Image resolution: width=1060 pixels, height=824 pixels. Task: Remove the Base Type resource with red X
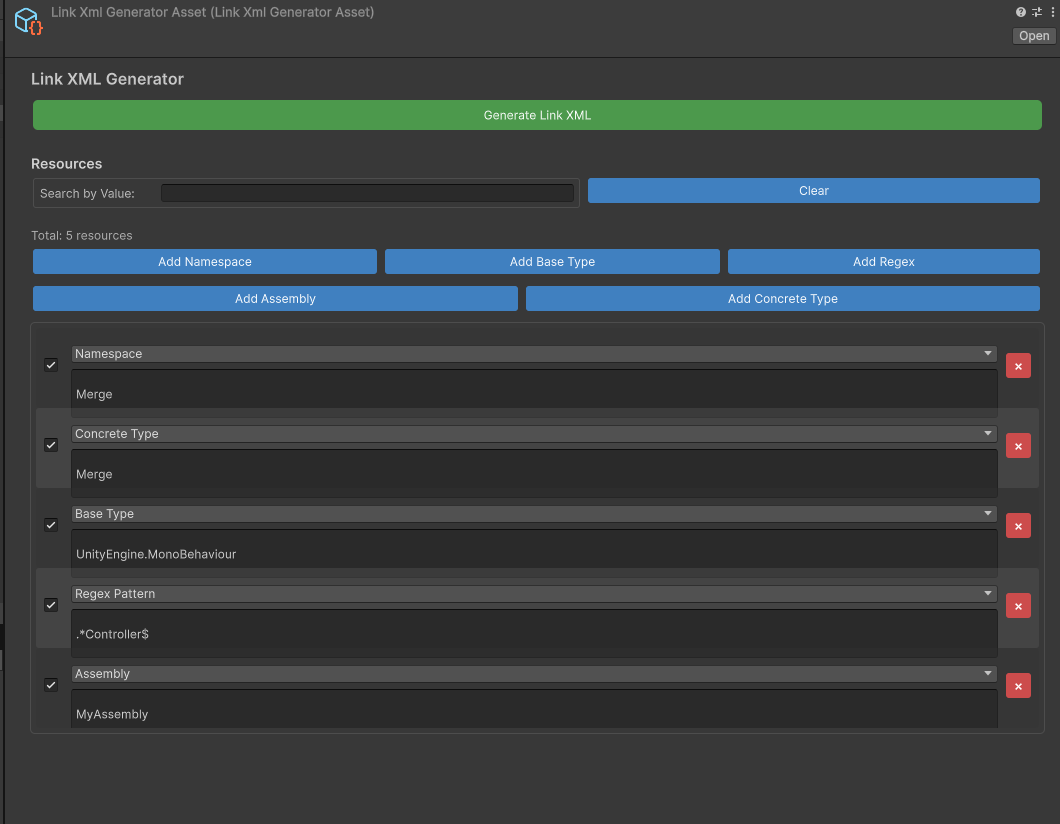pos(1018,526)
